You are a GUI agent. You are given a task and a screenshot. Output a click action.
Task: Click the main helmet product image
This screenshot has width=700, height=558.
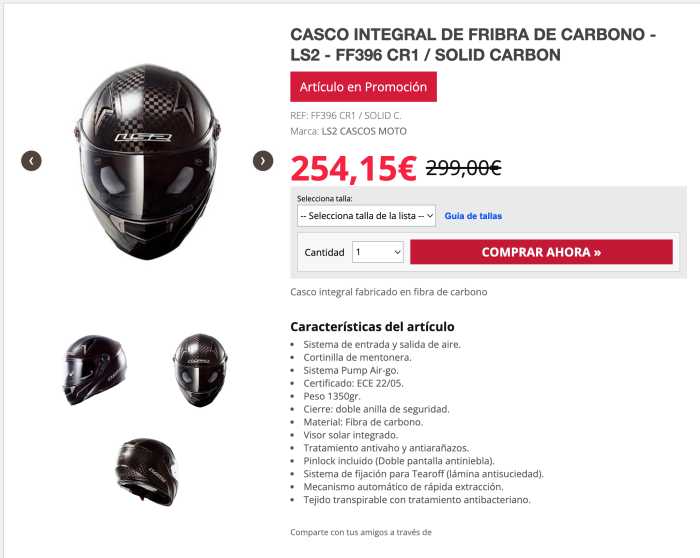(x=147, y=162)
